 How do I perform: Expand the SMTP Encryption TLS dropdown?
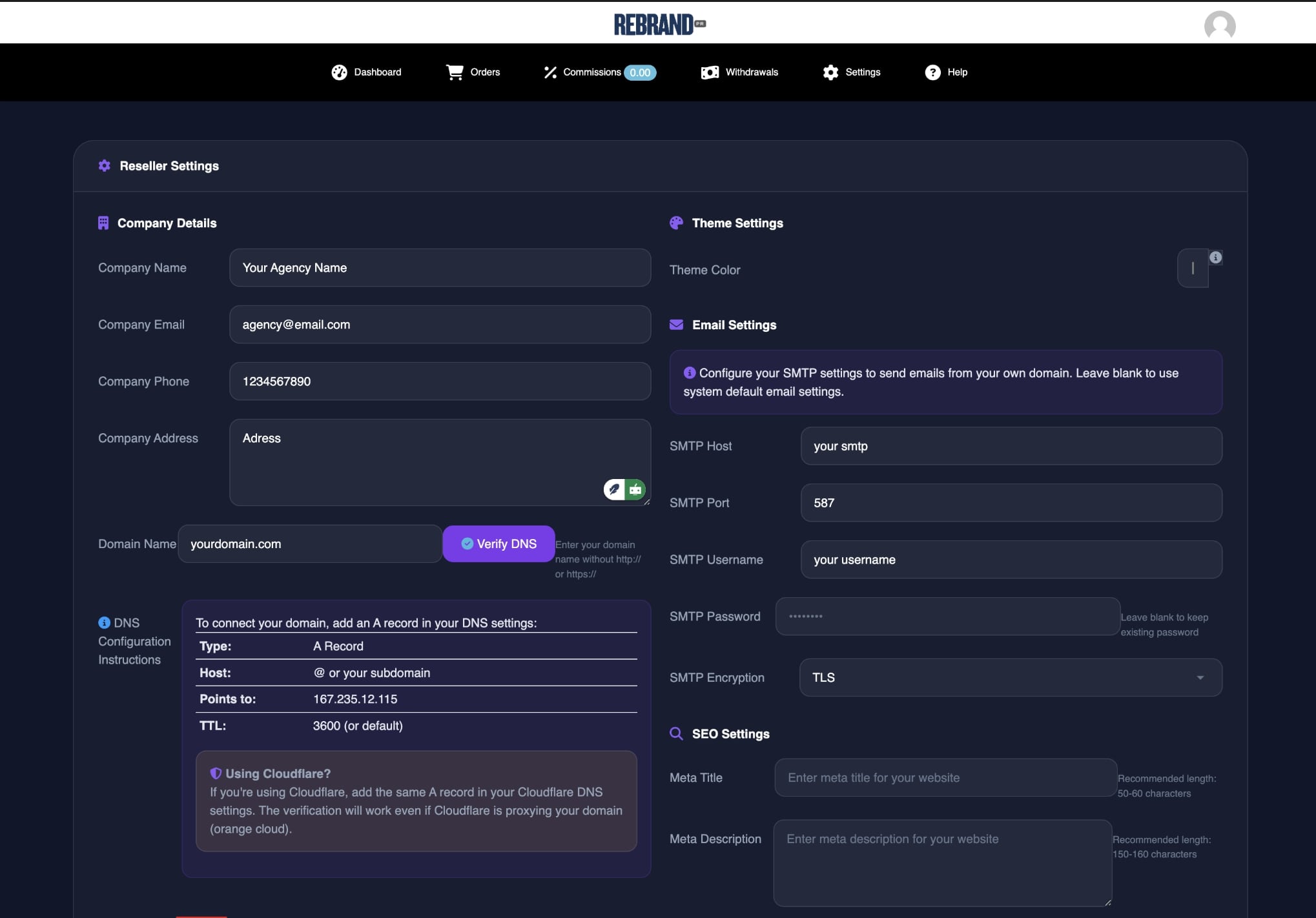(x=1010, y=677)
